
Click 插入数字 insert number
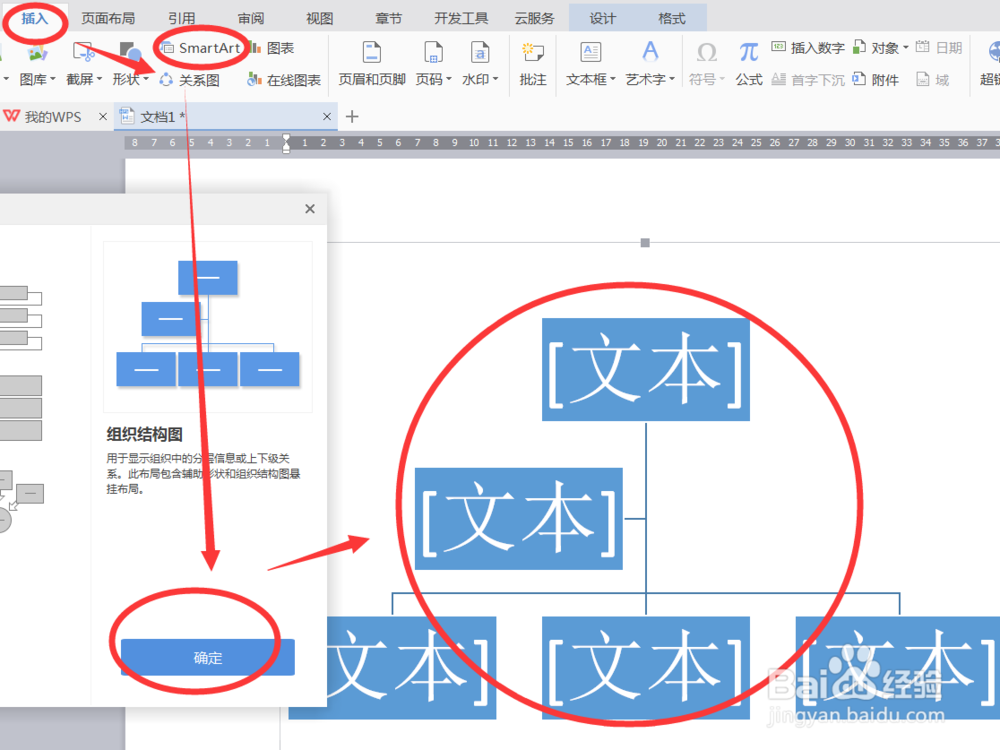click(x=807, y=48)
